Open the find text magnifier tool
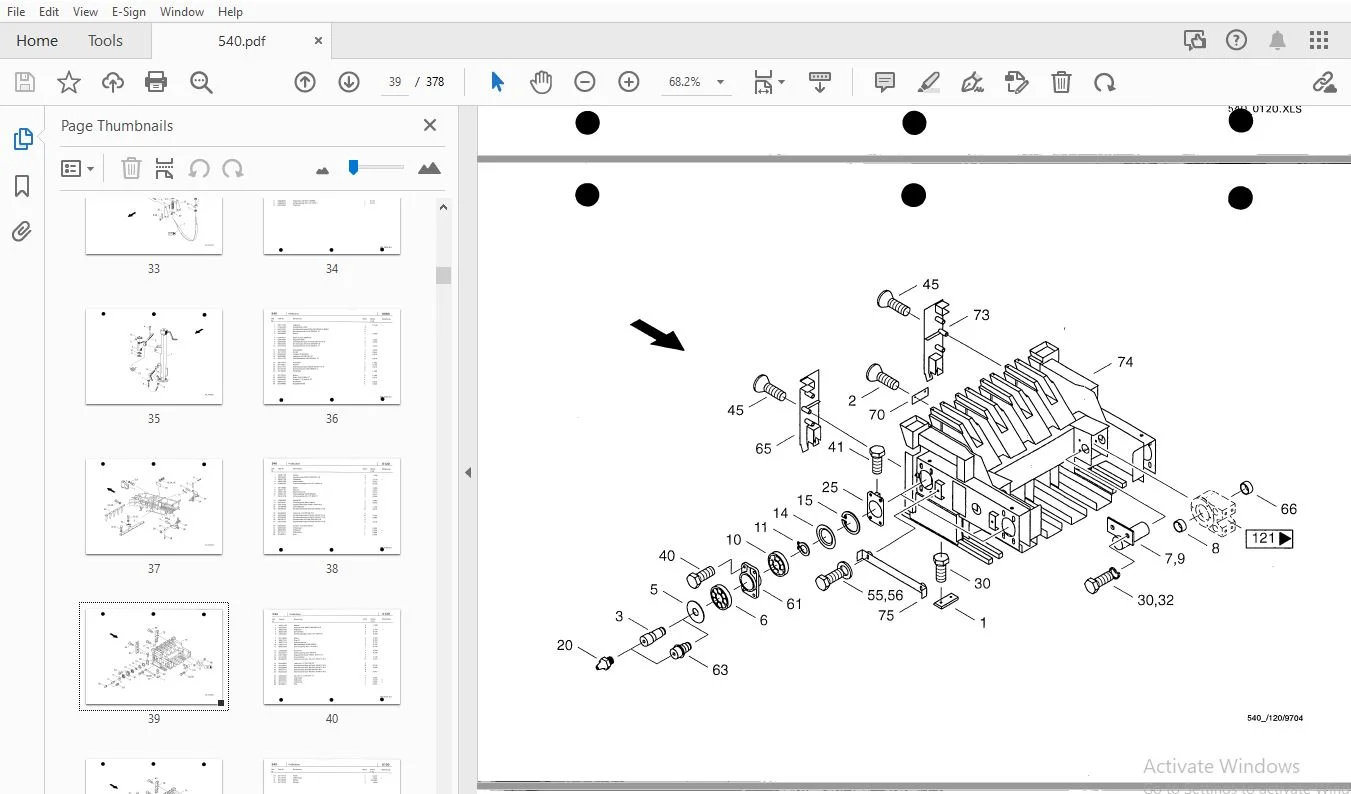 [x=201, y=82]
